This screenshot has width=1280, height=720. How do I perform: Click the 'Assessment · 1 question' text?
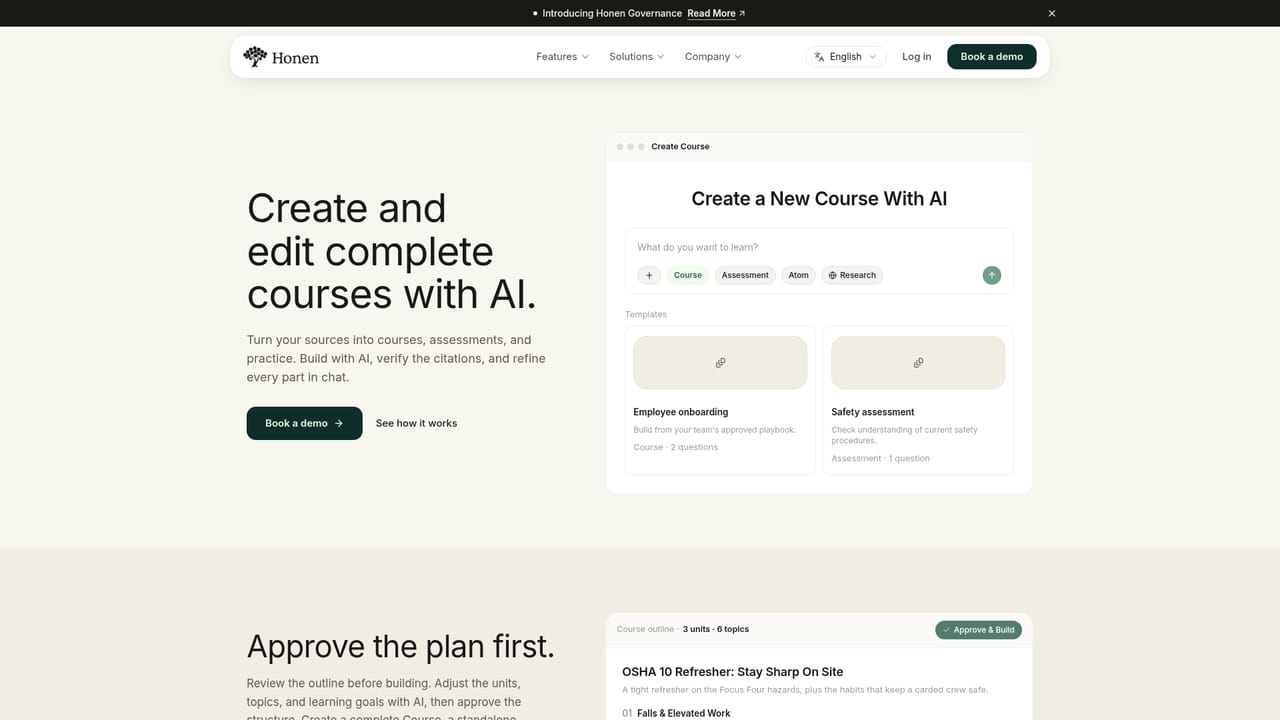880,458
